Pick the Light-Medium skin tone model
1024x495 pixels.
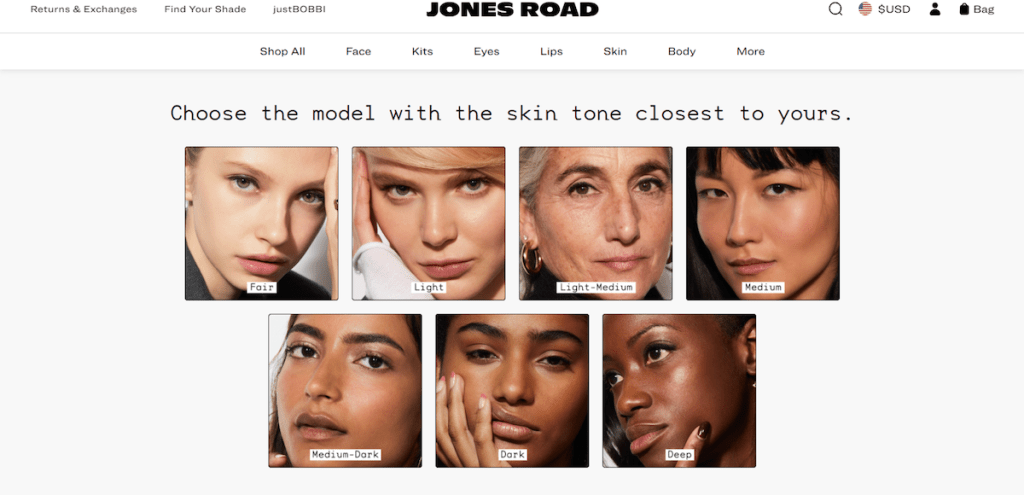[596, 223]
